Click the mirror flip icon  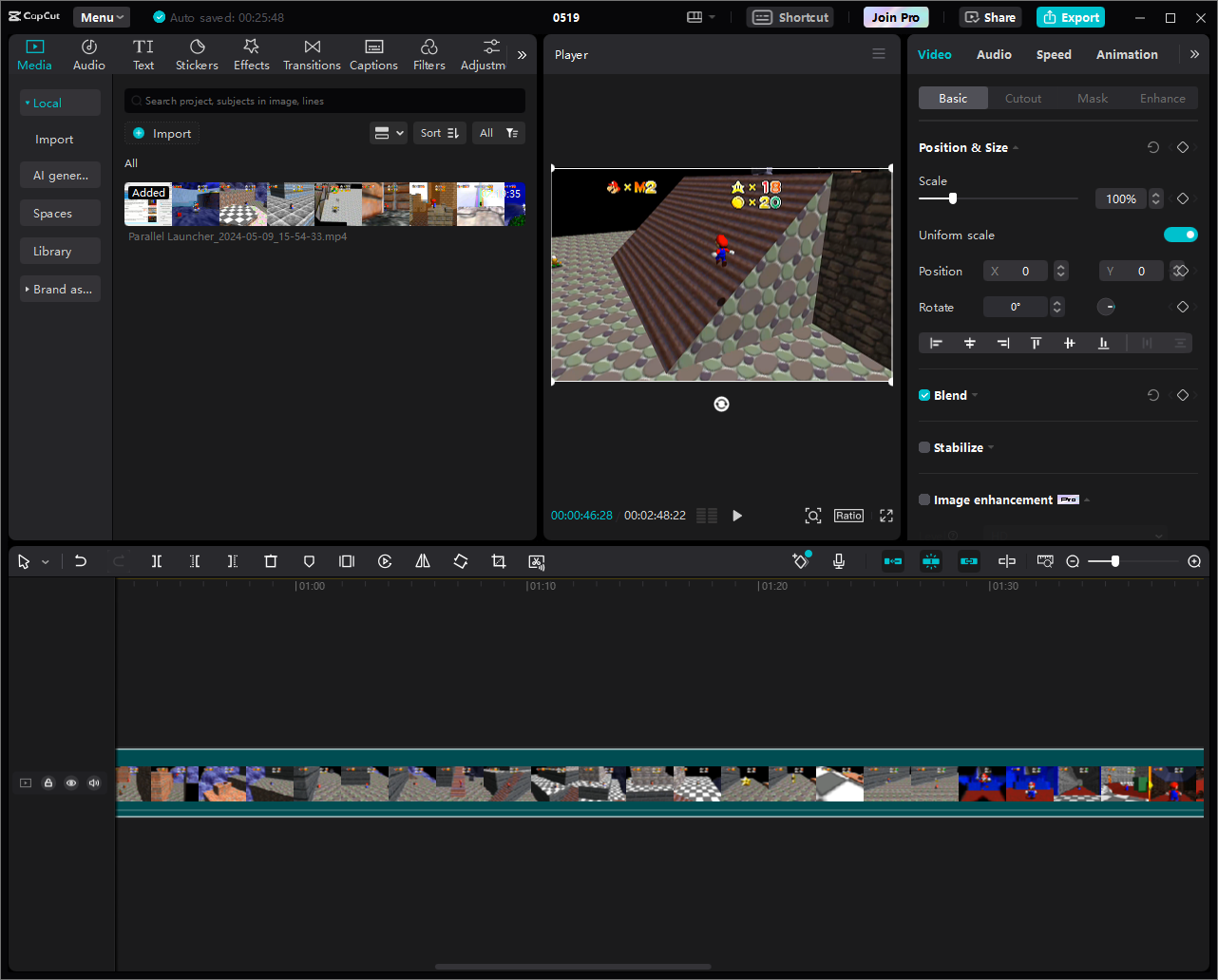(423, 561)
